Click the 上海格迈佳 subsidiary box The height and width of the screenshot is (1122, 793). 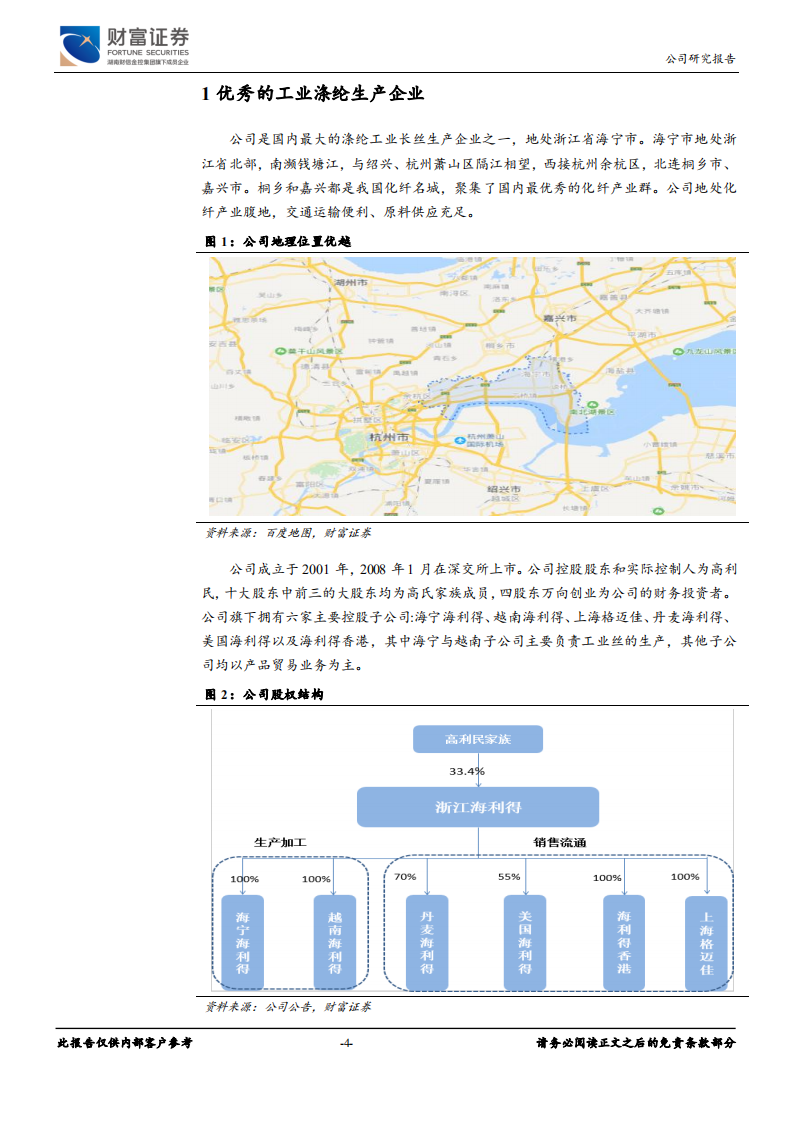(706, 945)
